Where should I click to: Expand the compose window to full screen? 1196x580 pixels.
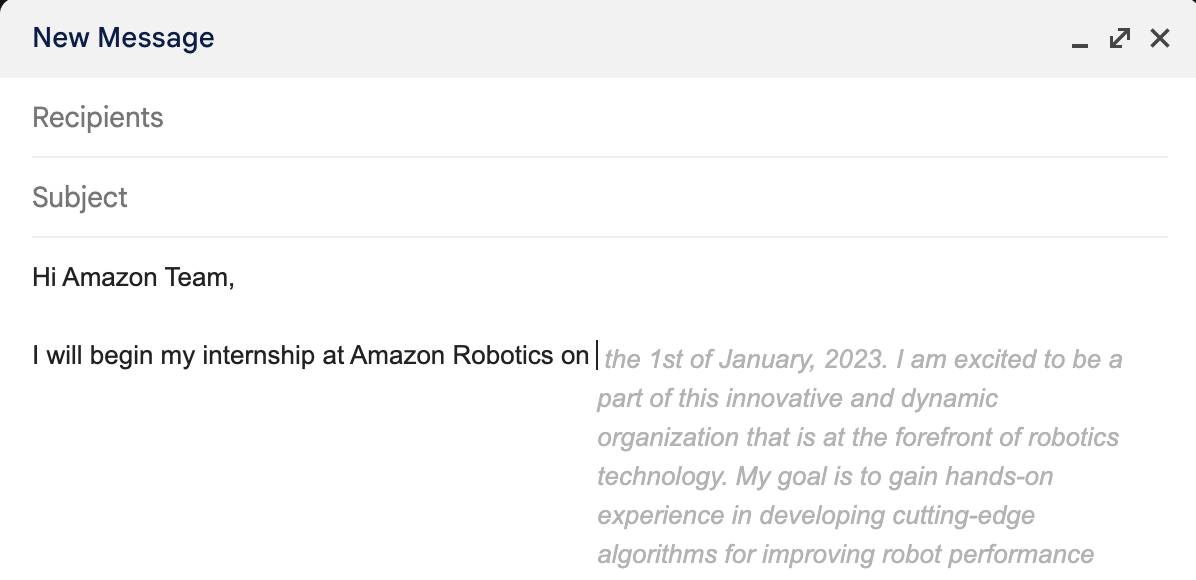point(1118,38)
